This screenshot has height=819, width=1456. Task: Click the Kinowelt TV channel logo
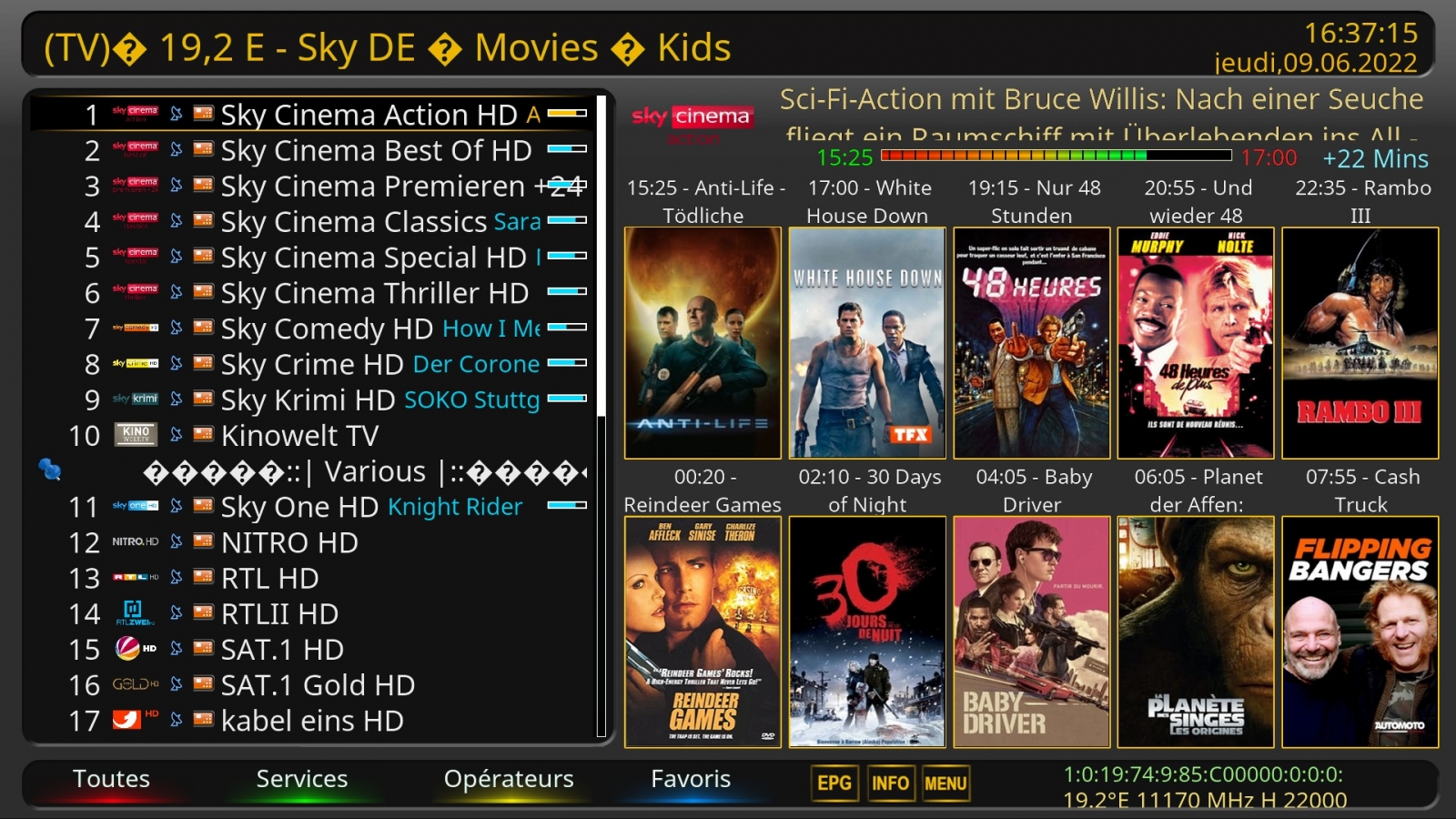click(x=135, y=434)
